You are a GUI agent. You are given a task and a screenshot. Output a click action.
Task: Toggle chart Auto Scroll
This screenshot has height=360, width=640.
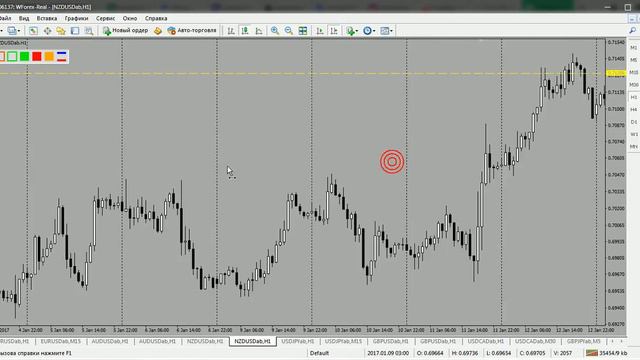click(320, 31)
